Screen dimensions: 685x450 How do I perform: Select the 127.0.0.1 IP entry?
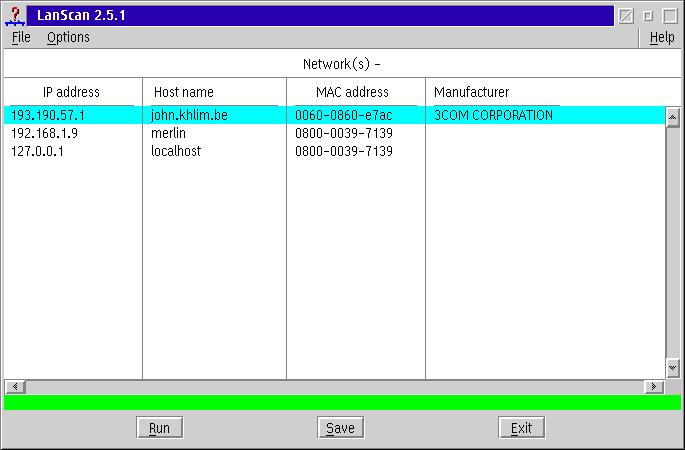[37, 151]
